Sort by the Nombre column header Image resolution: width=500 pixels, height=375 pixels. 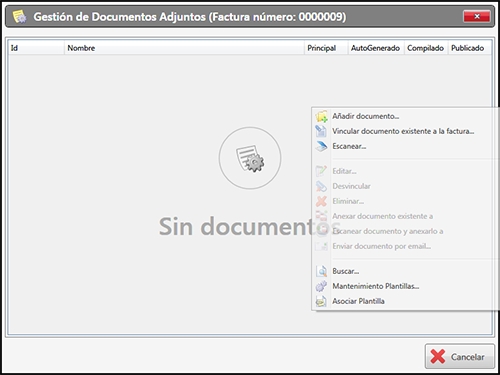coord(184,48)
